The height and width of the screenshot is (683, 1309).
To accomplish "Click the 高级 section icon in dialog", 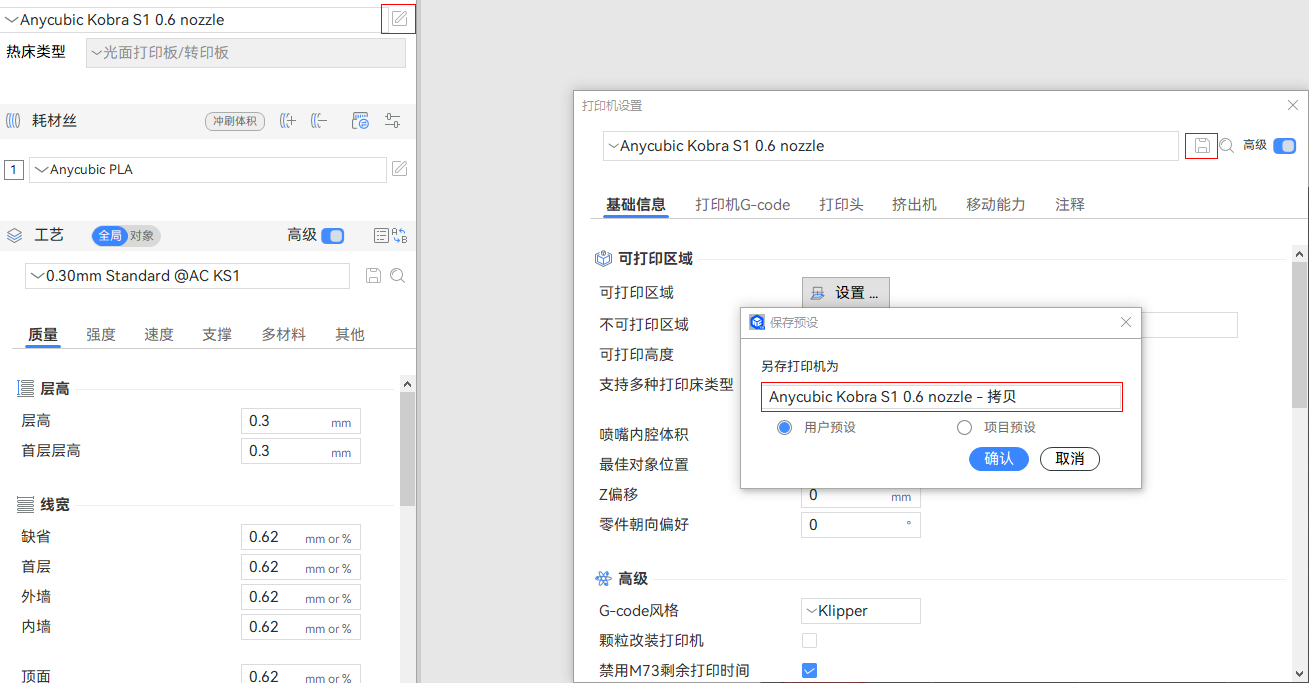I will coord(603,579).
